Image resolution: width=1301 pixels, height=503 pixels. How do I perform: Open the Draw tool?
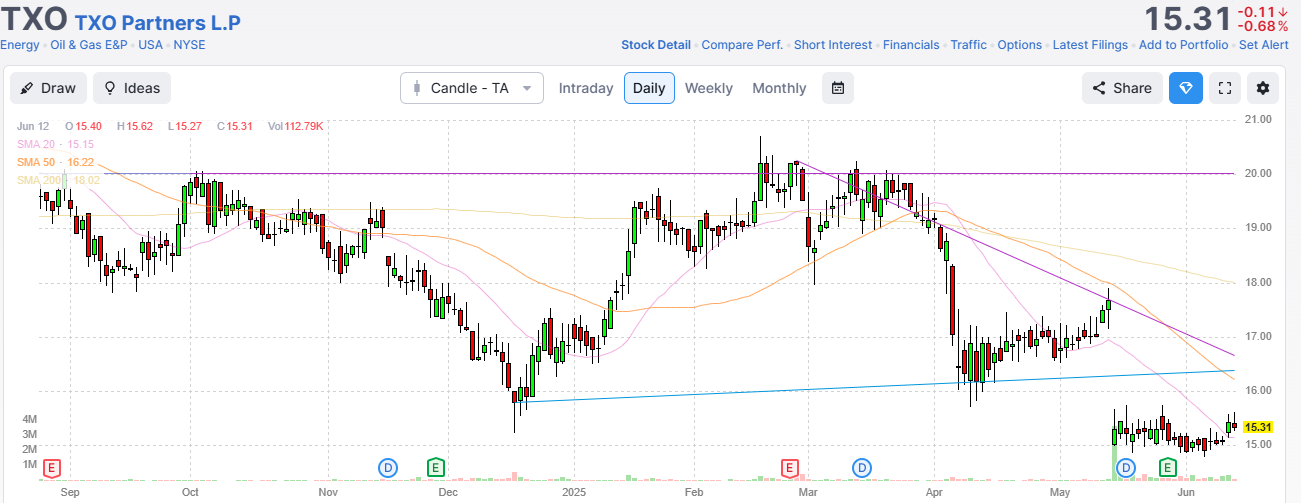pyautogui.click(x=49, y=88)
